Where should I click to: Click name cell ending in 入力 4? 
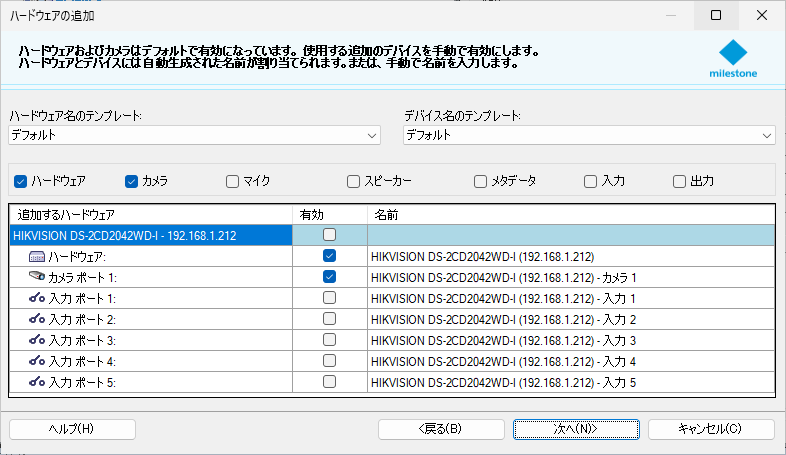click(x=571, y=362)
